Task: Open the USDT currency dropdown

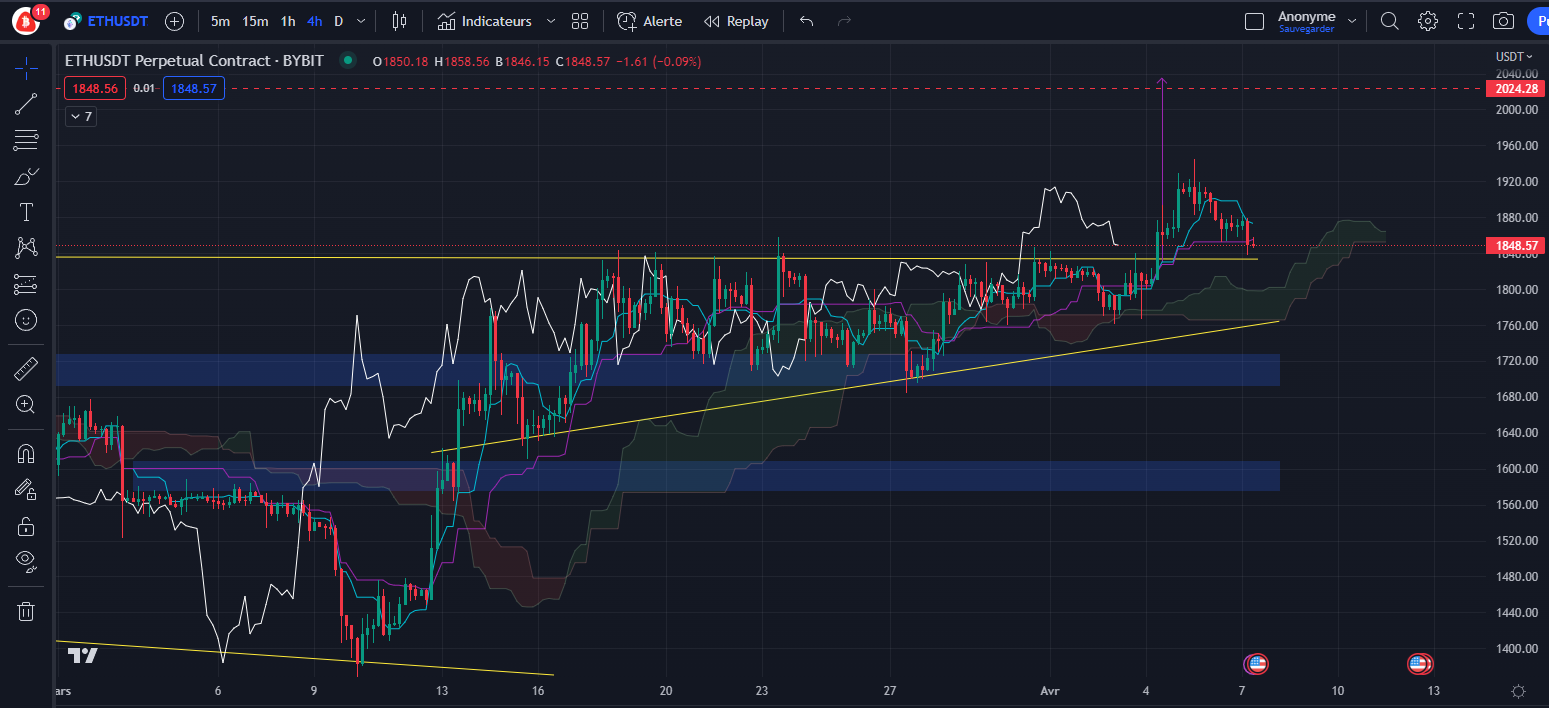Action: [x=1510, y=57]
